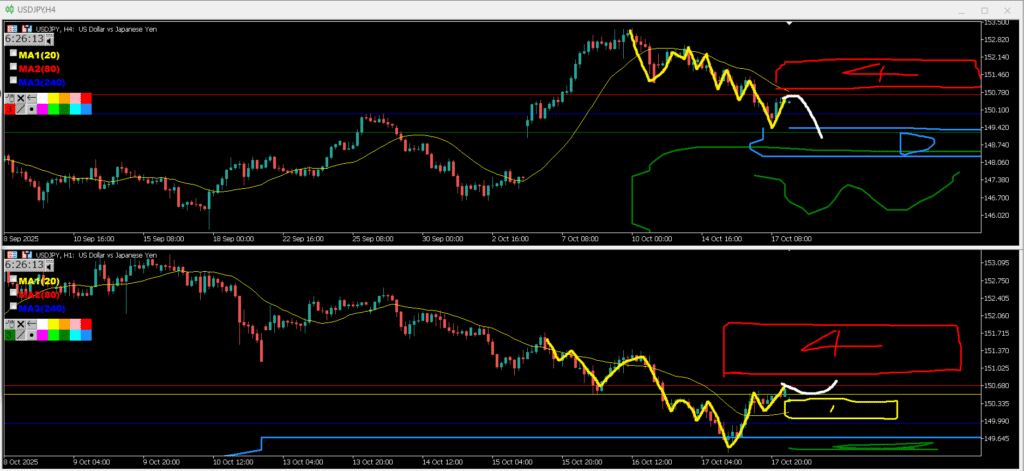Pick the yellow color swatch in H4 palette
The height and width of the screenshot is (471, 1024).
click(x=53, y=98)
